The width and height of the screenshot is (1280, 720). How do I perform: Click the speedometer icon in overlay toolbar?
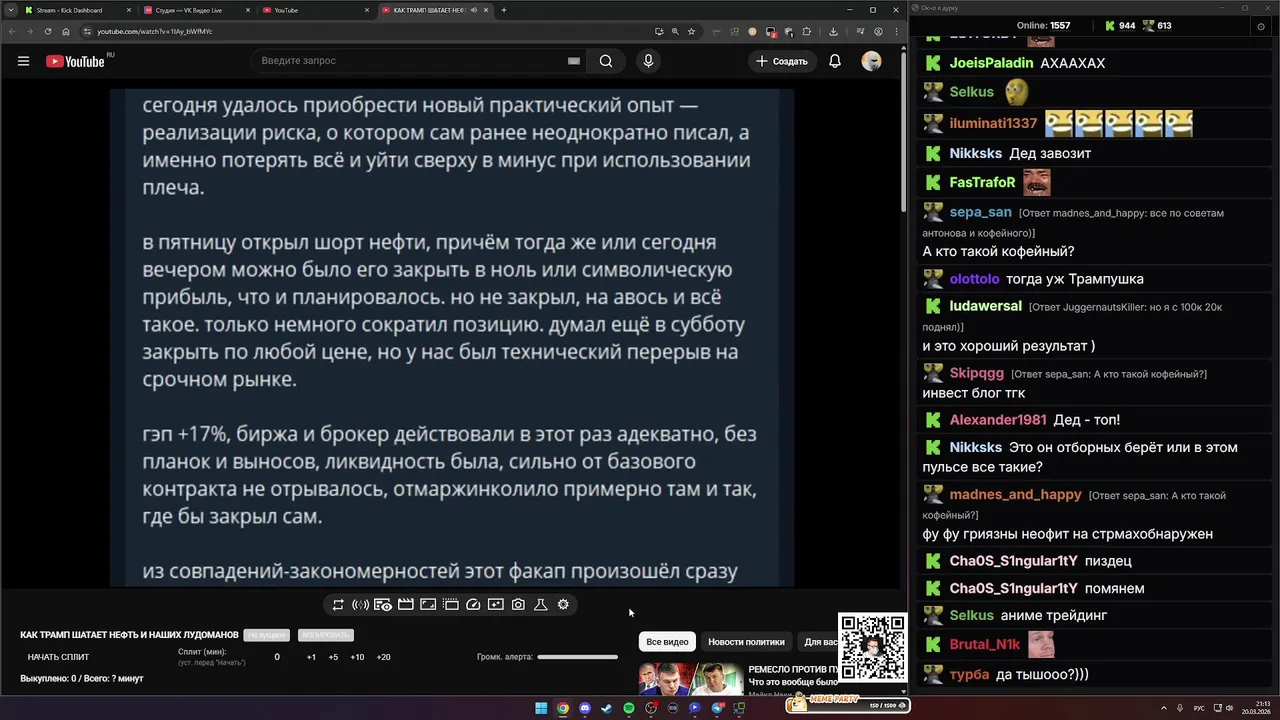tap(473, 605)
